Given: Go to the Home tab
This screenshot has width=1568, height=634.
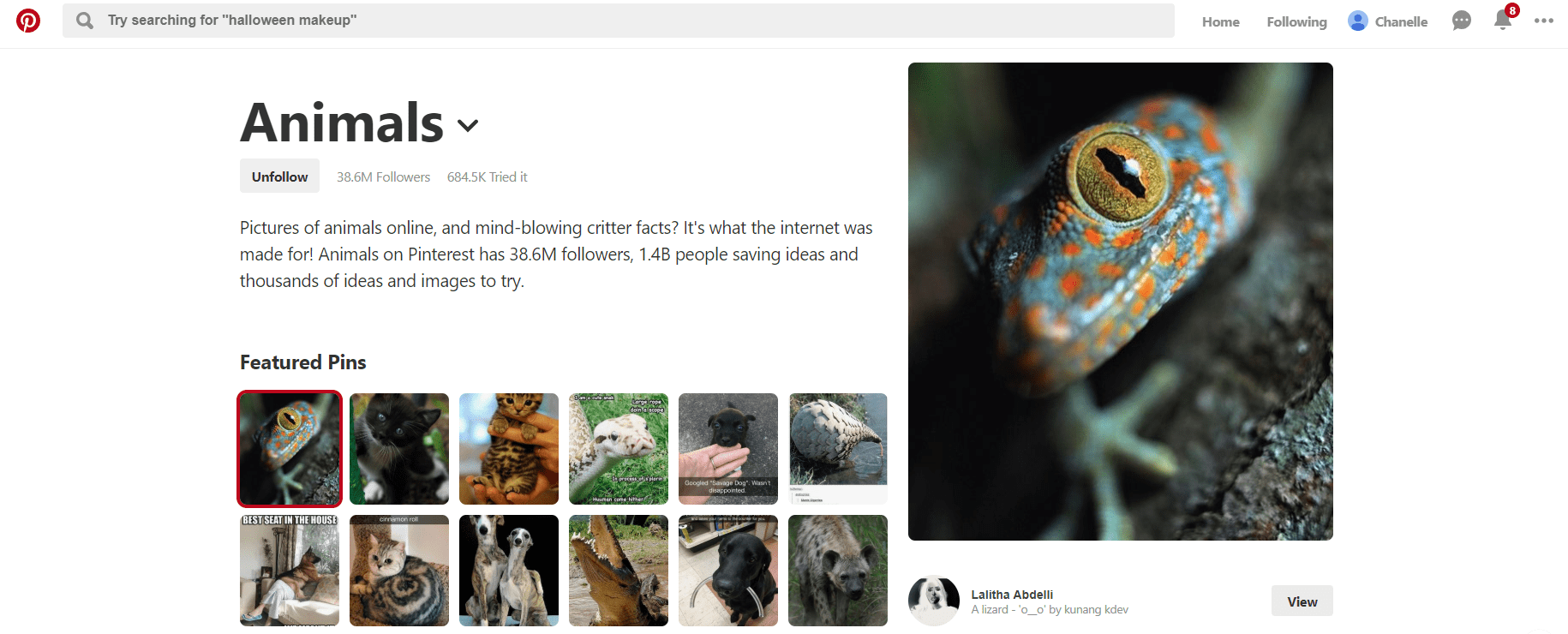Looking at the screenshot, I should [x=1220, y=22].
